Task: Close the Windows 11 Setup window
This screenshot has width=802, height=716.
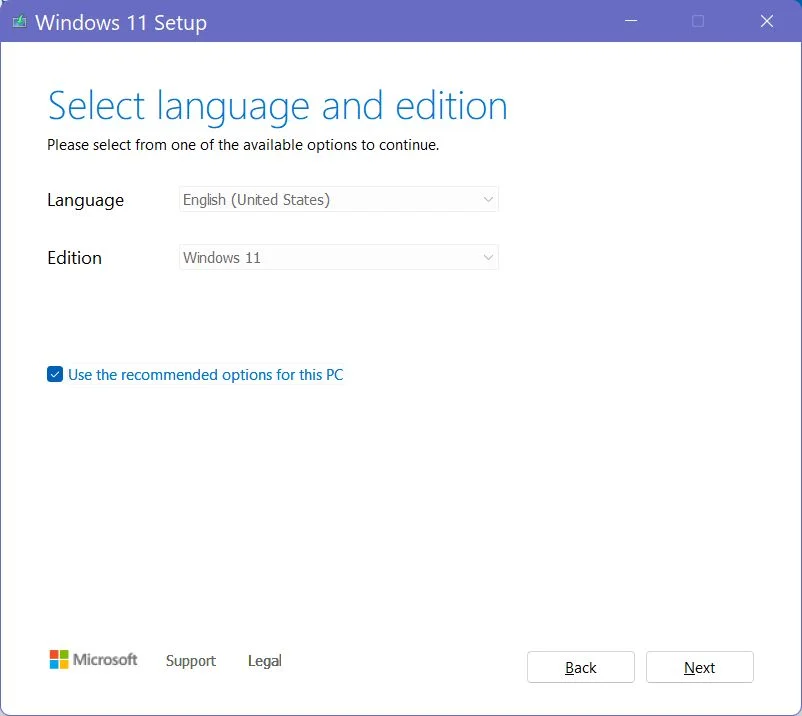Action: pos(766,21)
